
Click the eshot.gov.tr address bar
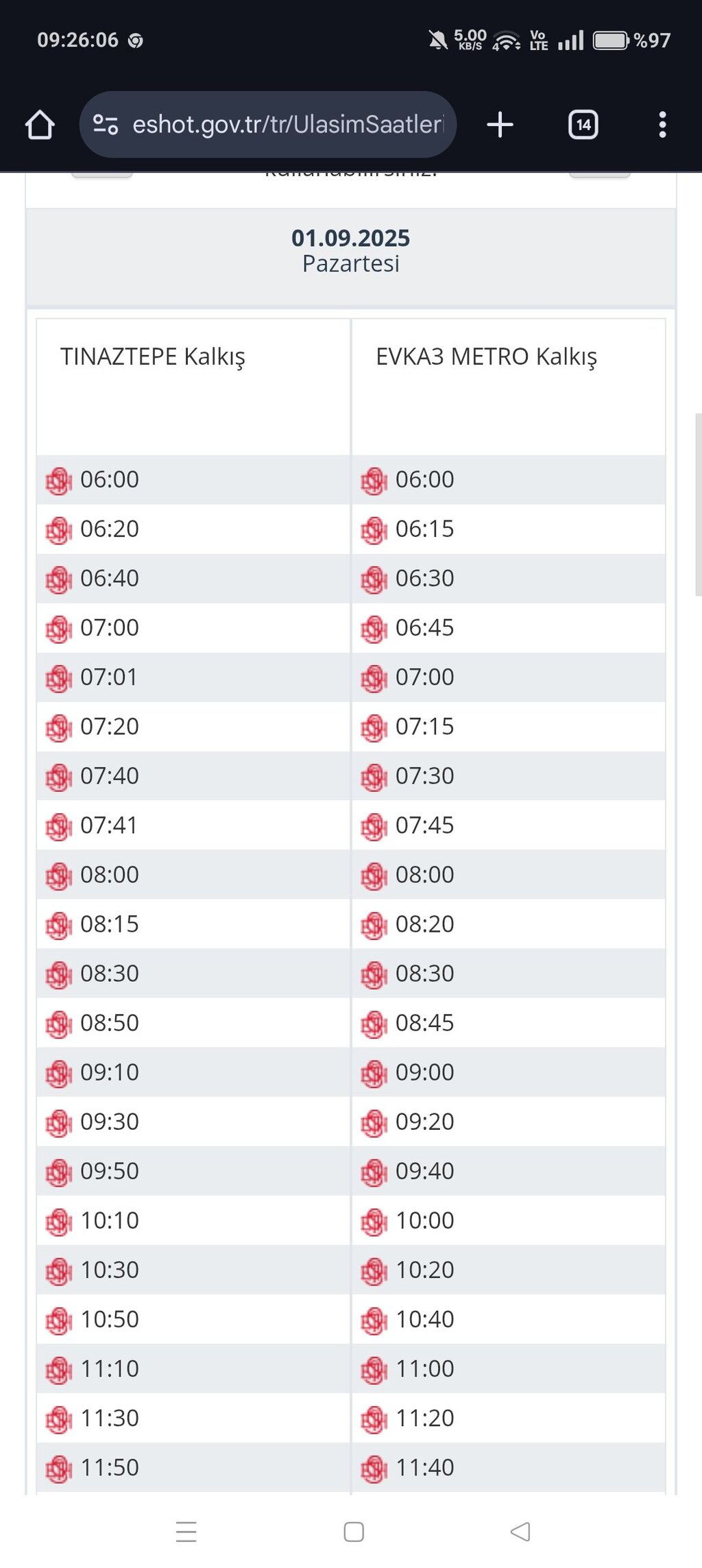coord(288,125)
